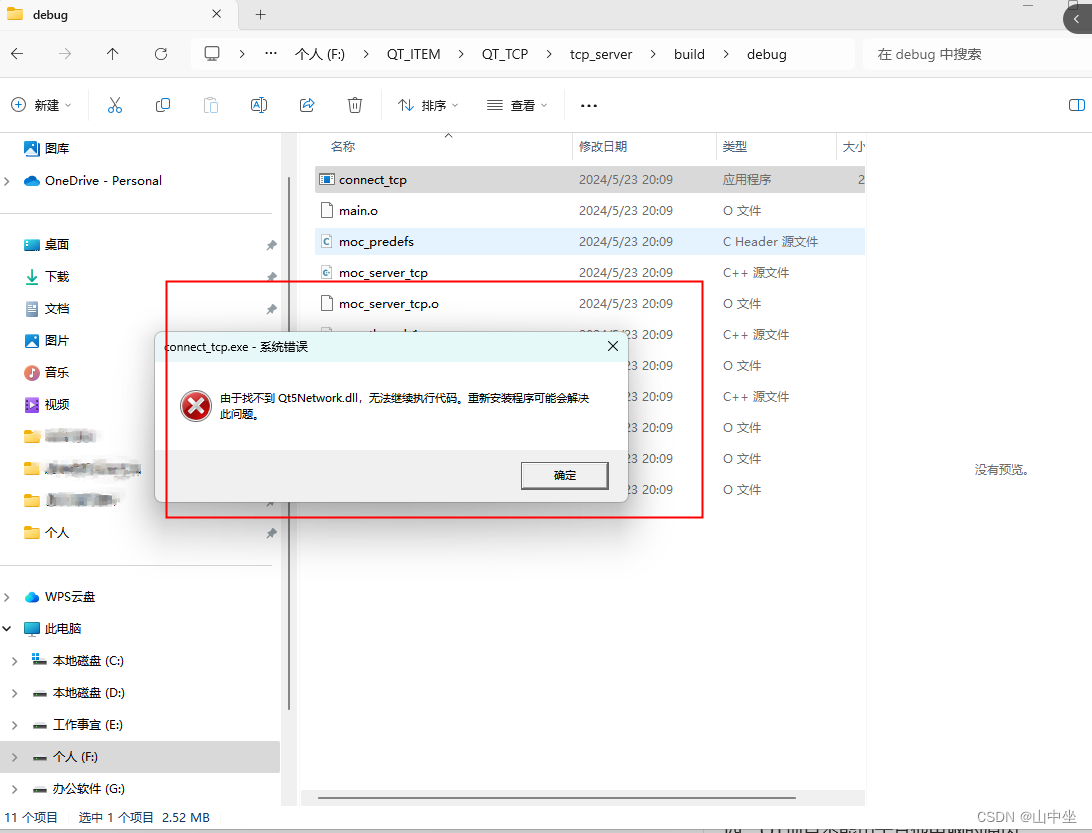Select the connect_tcp application file

coord(590,180)
